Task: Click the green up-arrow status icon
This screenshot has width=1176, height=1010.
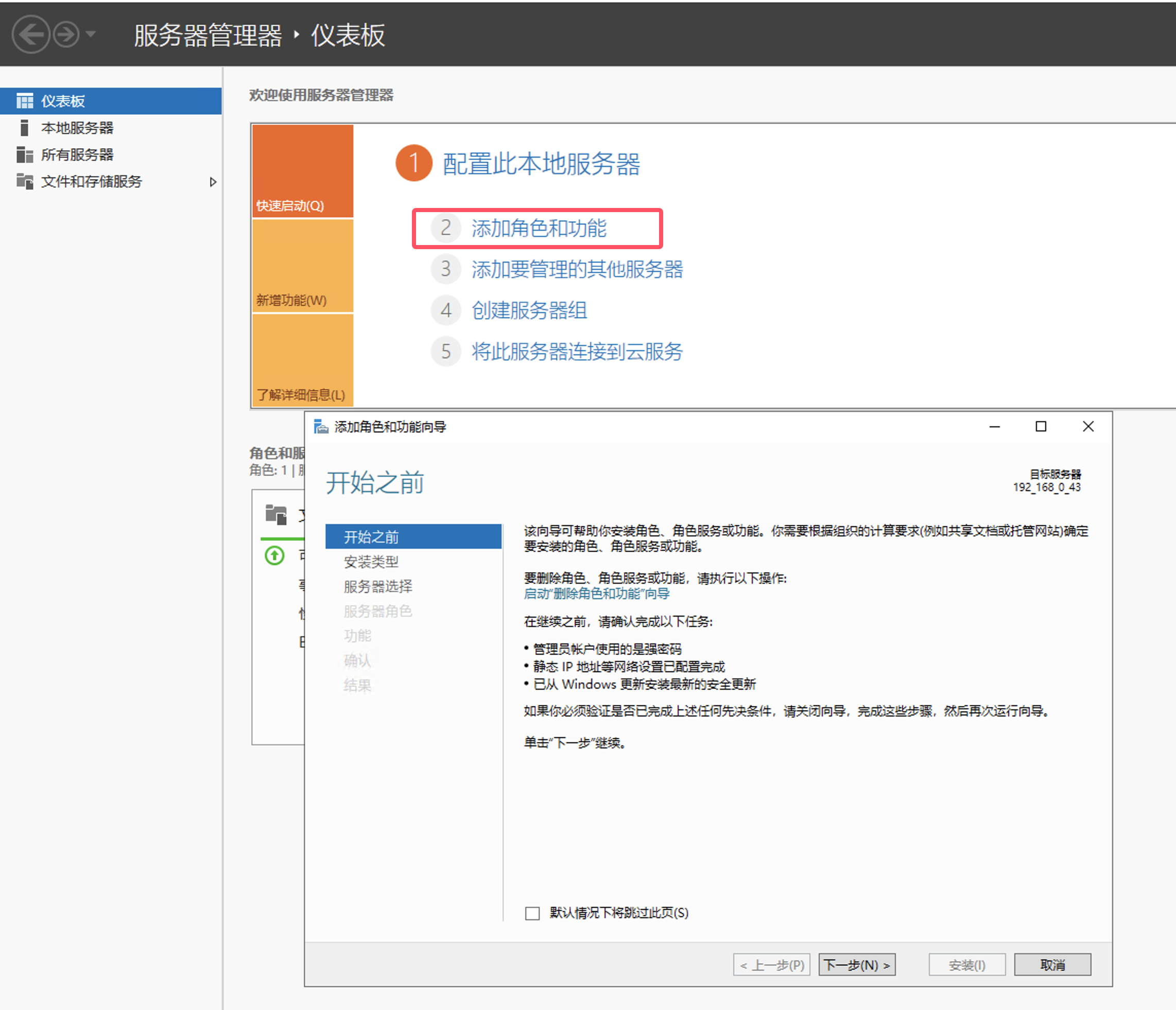Action: coord(275,555)
